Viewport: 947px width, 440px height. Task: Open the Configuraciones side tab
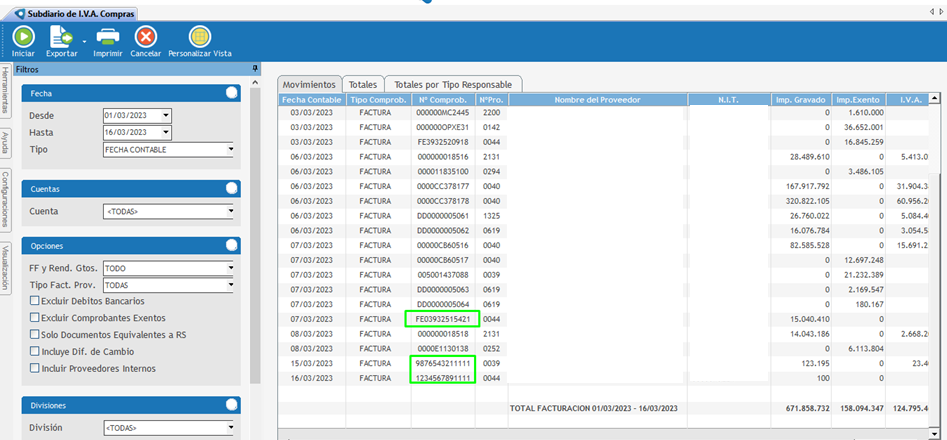(5, 200)
